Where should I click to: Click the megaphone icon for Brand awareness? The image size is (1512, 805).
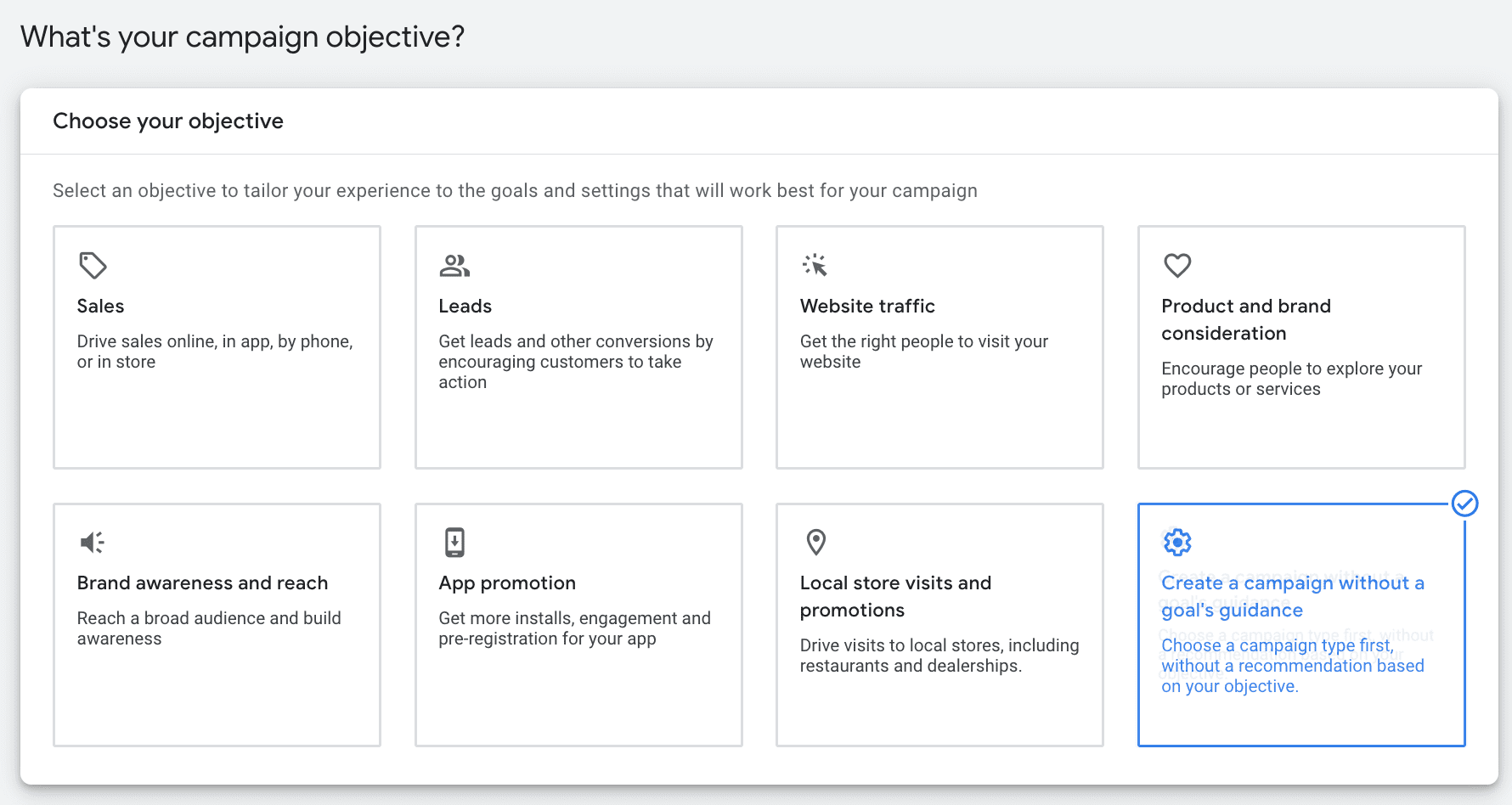93,542
